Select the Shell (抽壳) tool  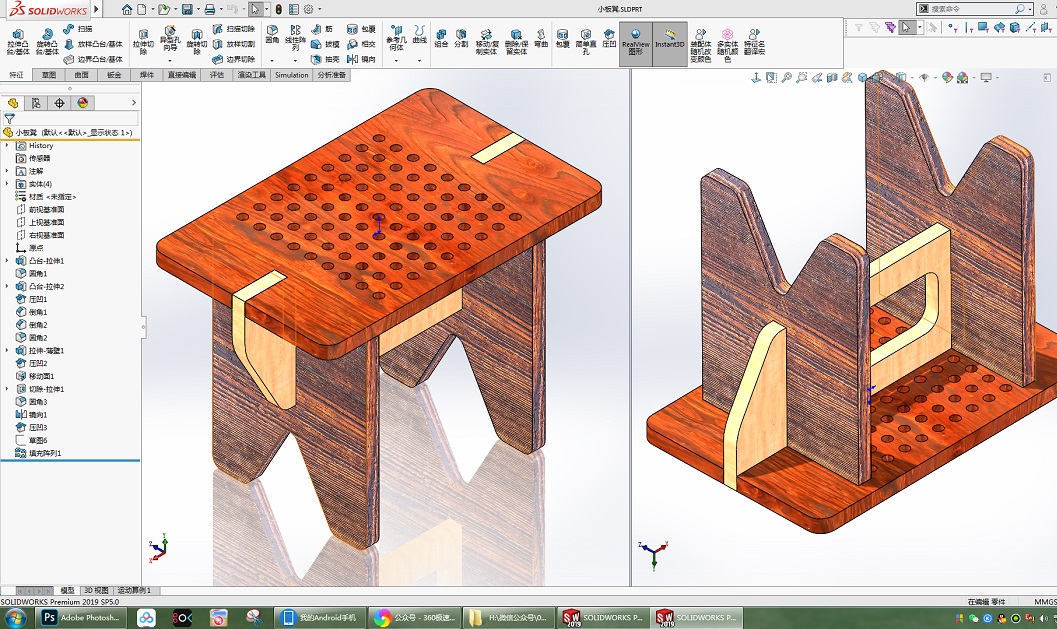click(325, 59)
